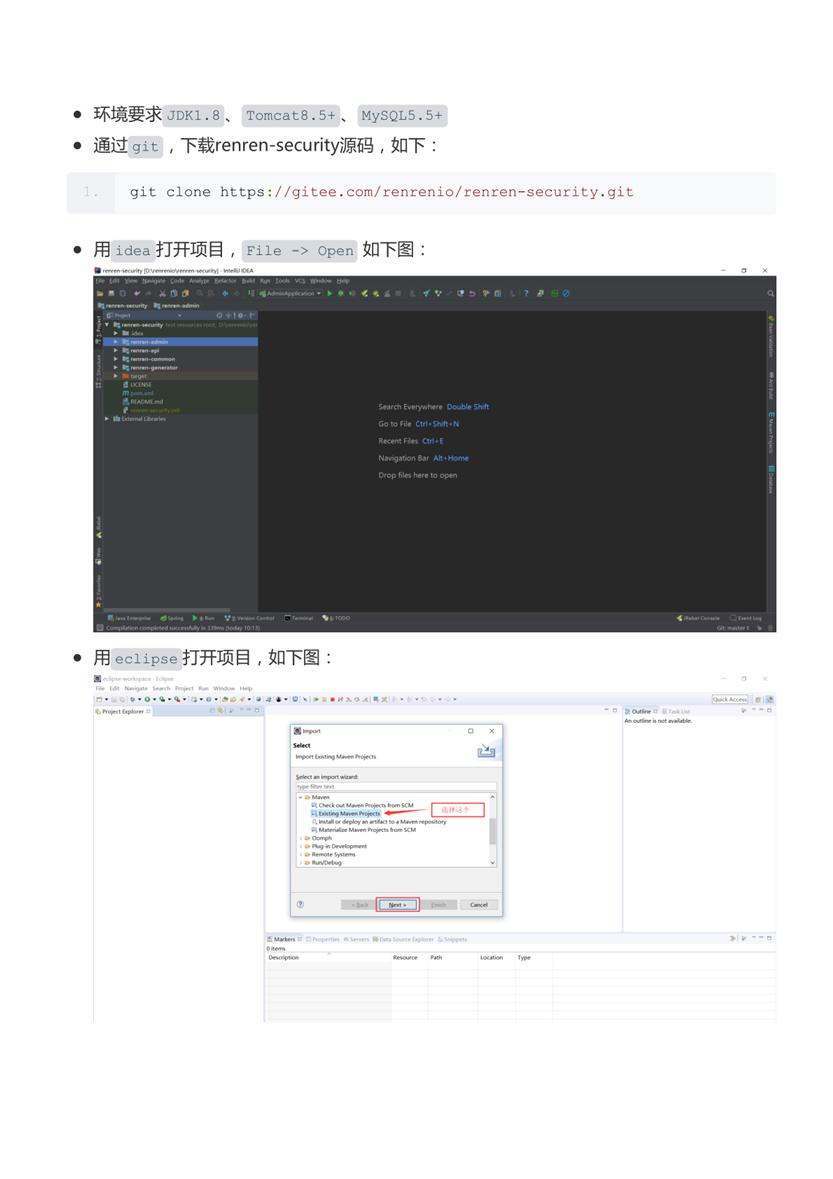Click the gear settings icon in Project panel header
The width and height of the screenshot is (833, 1179).
click(x=241, y=316)
